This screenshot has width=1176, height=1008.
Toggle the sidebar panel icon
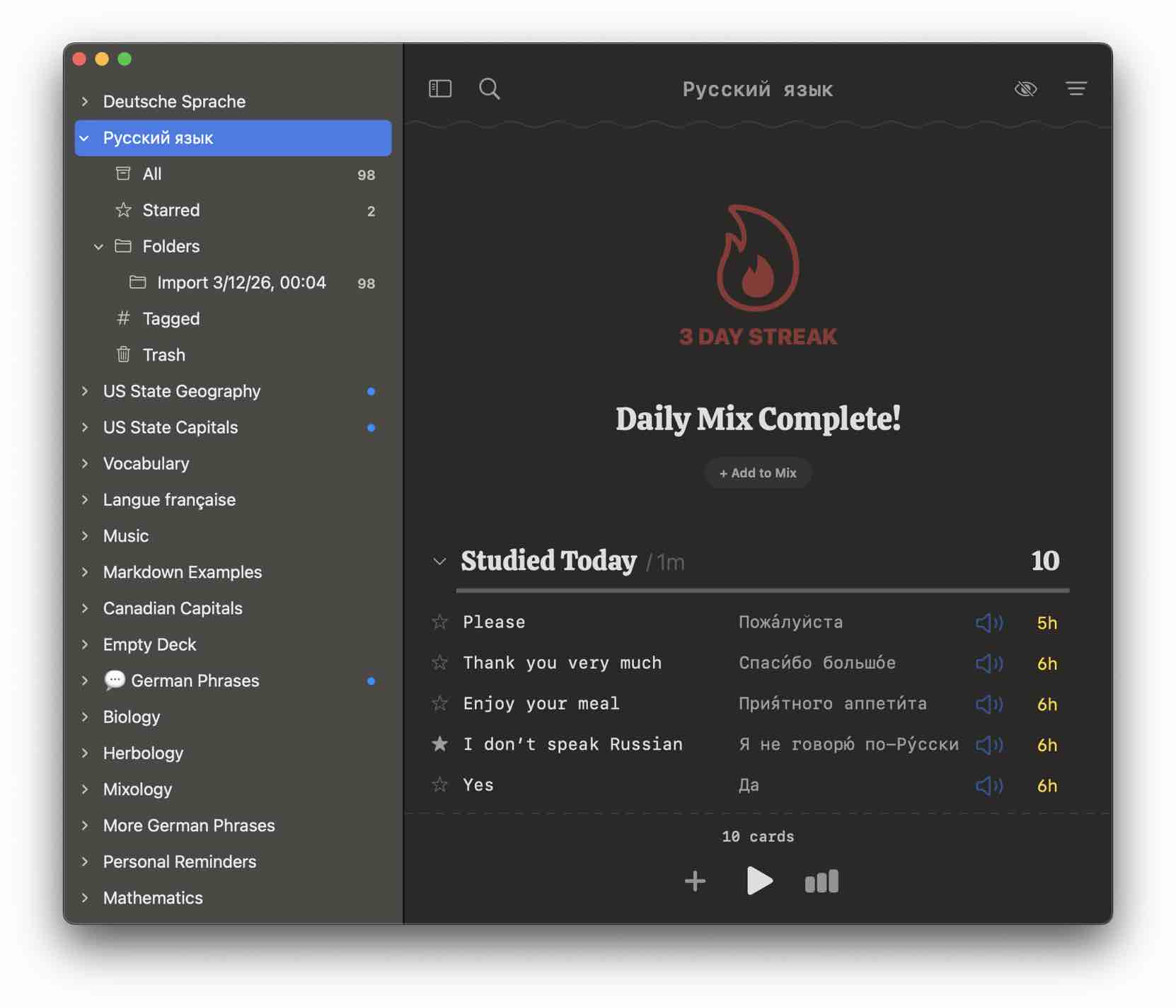[x=439, y=88]
